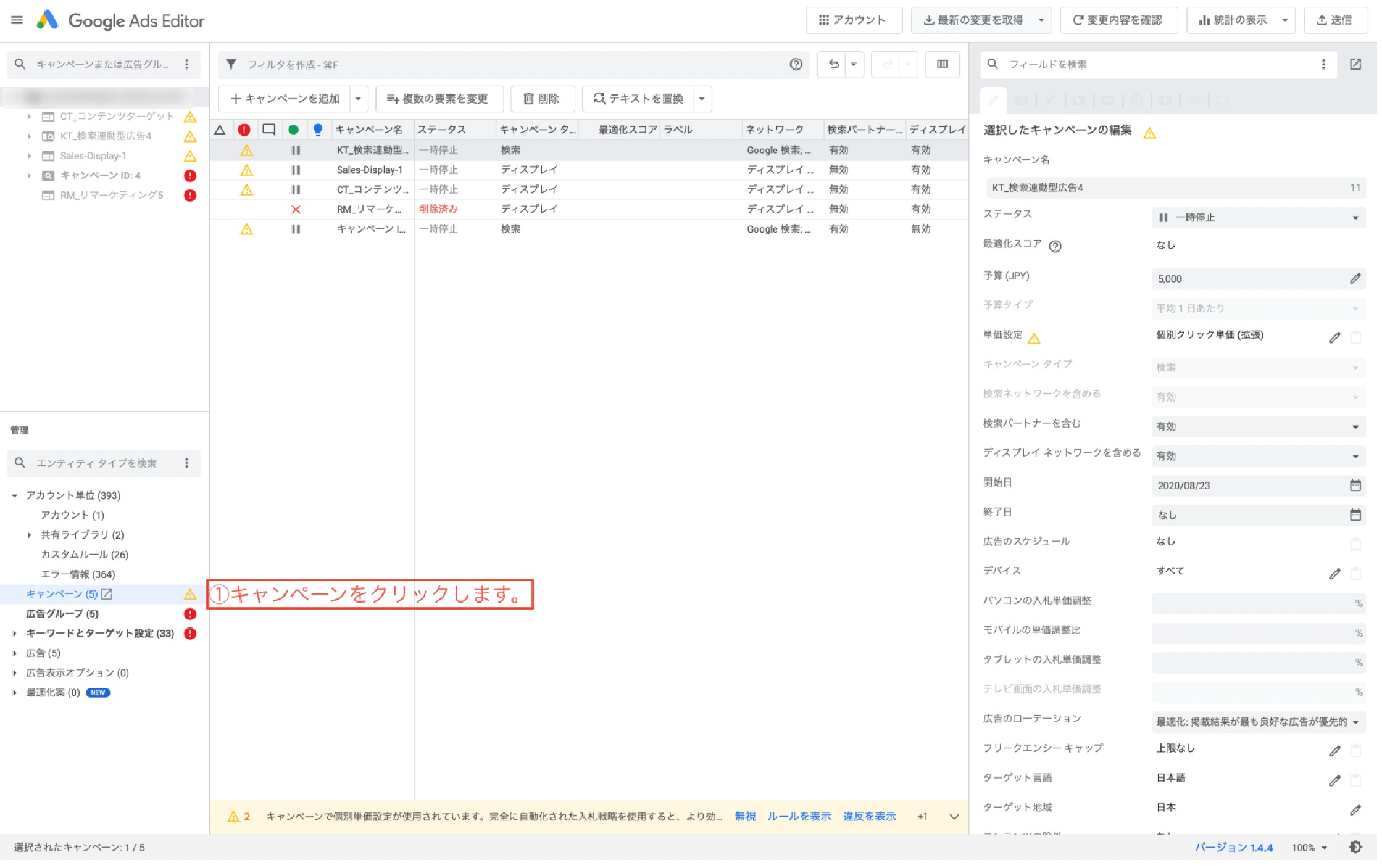Screen dimensions: 1382x868
Task: Pause status toggle on KT_検索連動型 campaign row
Action: [296, 150]
